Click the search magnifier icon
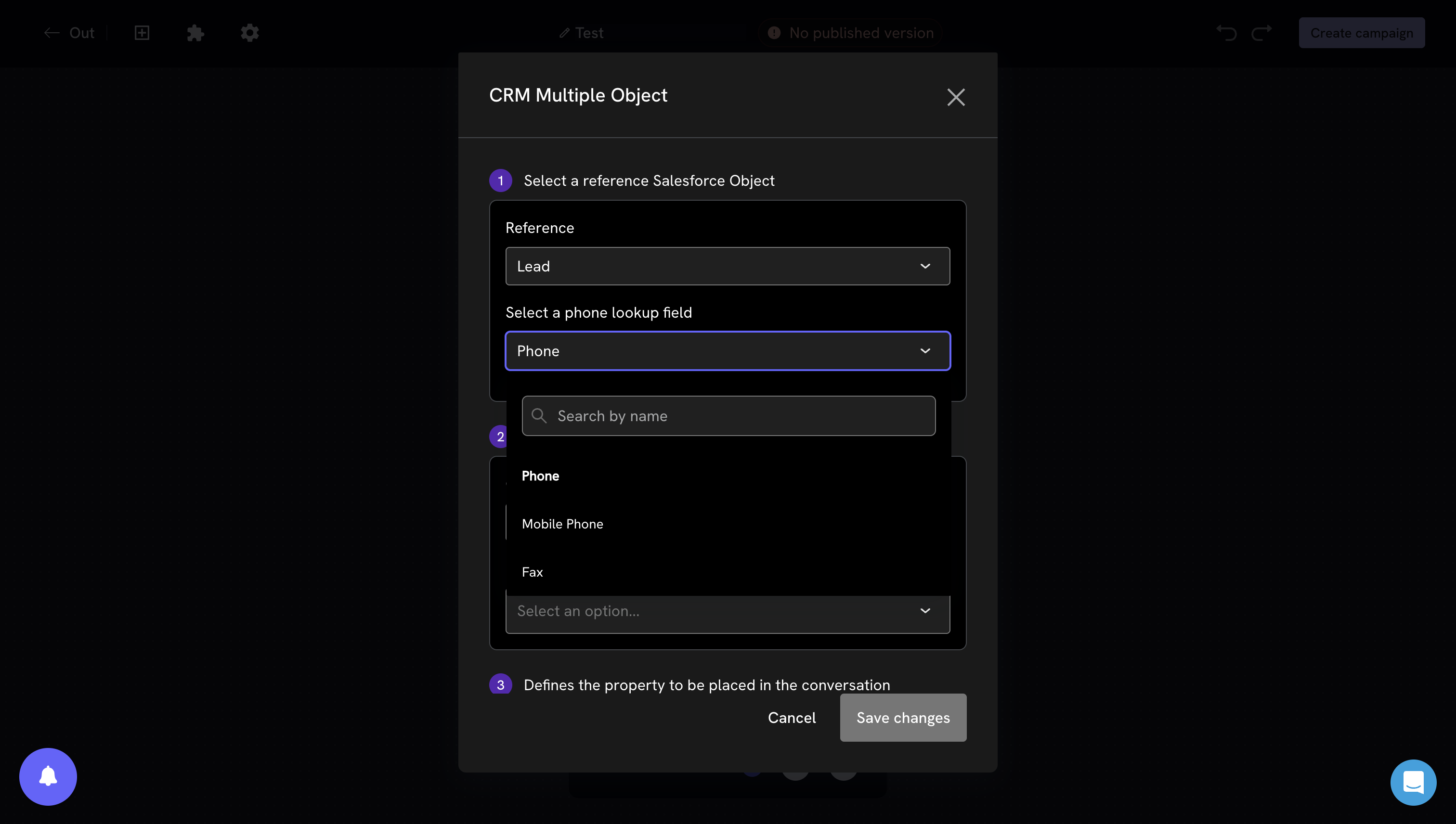 click(539, 416)
